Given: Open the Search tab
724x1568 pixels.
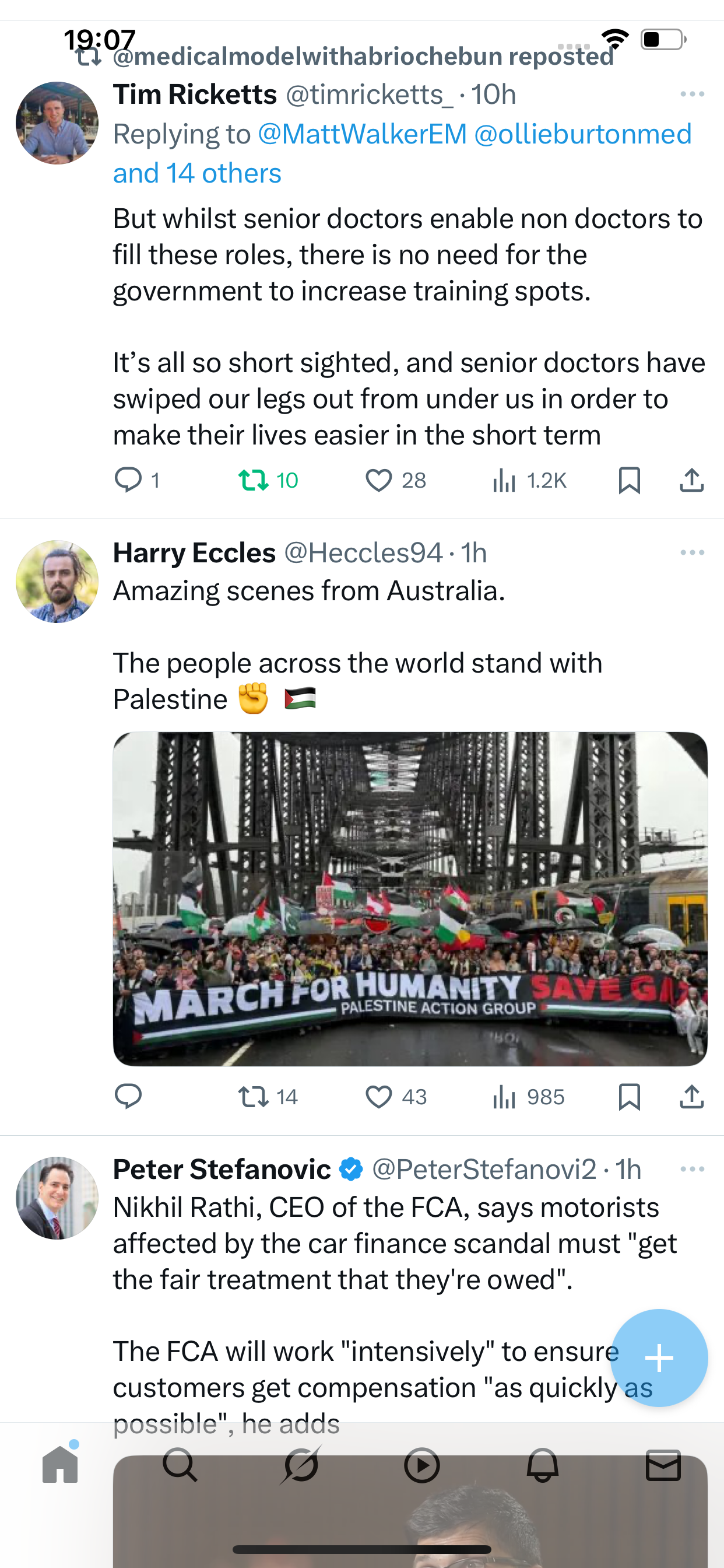Looking at the screenshot, I should pos(180,1465).
